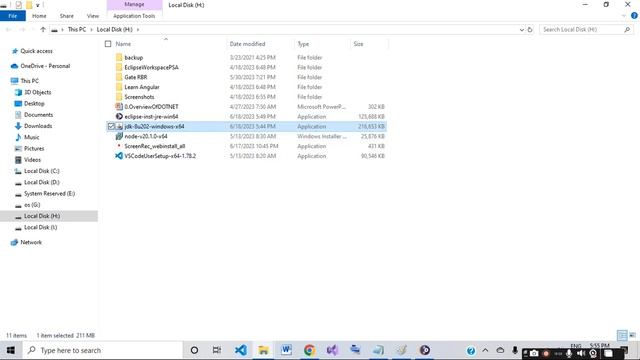Select the 0.OverviewOfDOTNET PowerPoint file icon

(x=119, y=107)
